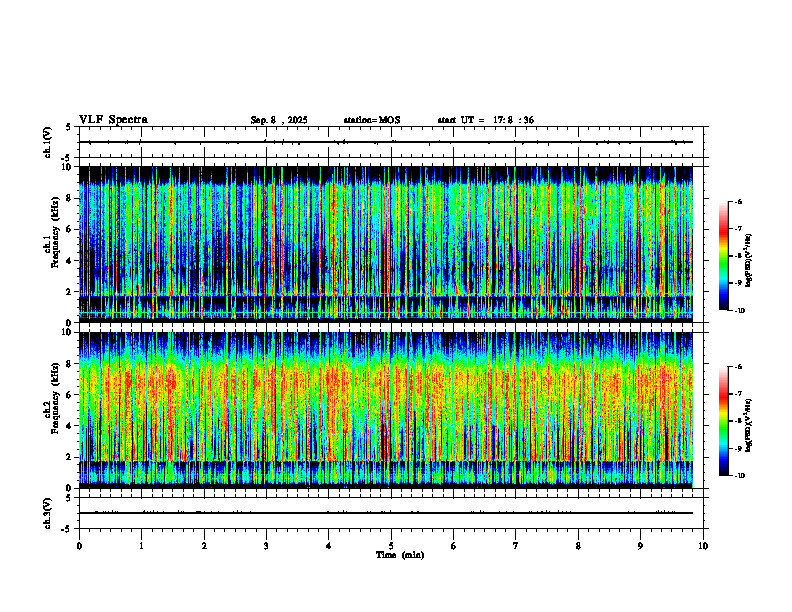Click time axis tick label "7"
The width and height of the screenshot is (792, 612).
(x=516, y=546)
